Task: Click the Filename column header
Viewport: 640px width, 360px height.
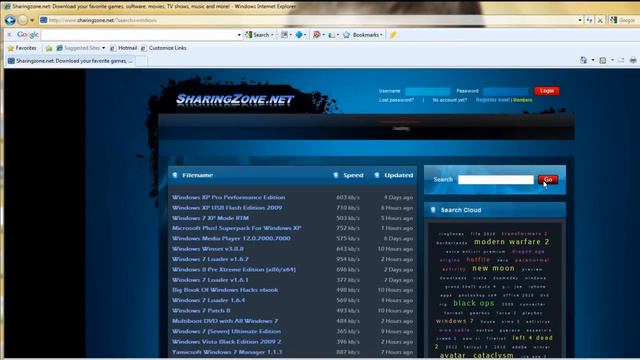Action: click(x=197, y=175)
